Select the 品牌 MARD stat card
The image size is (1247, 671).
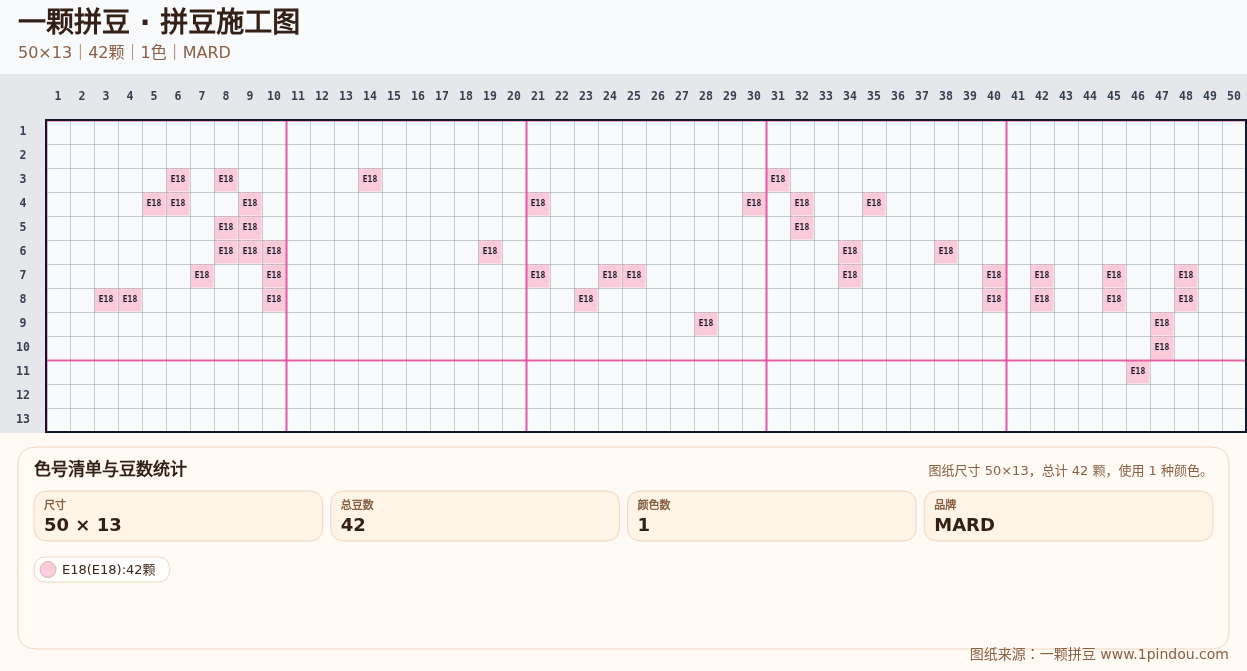pyautogui.click(x=1068, y=516)
